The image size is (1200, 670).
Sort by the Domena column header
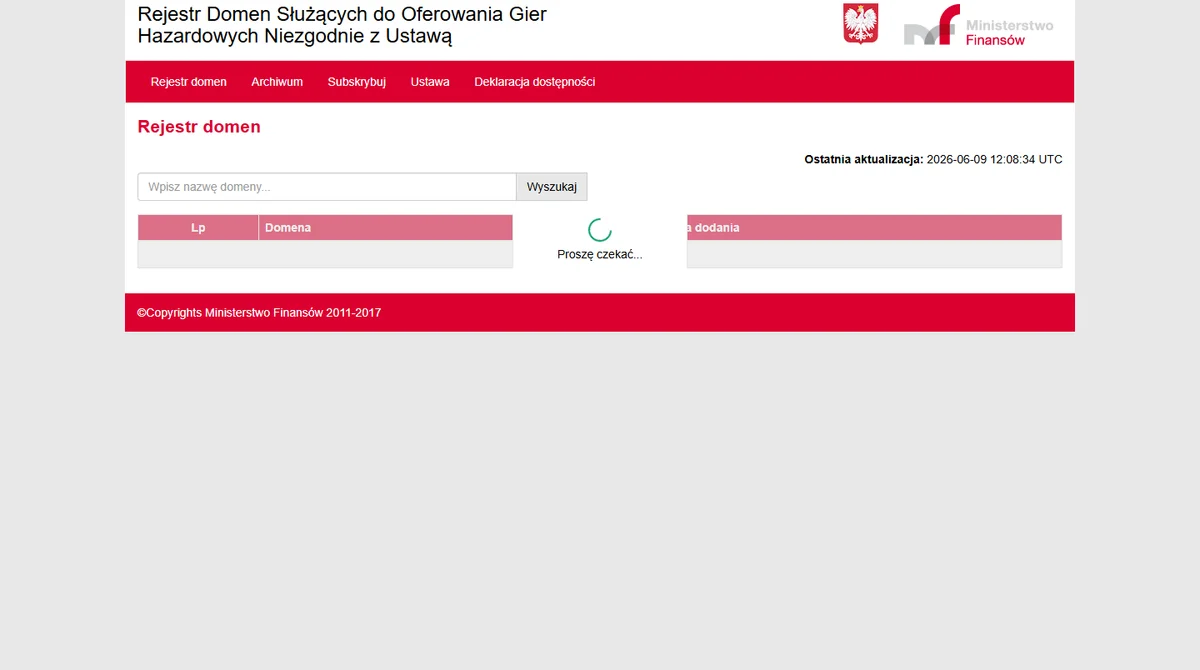(x=385, y=228)
